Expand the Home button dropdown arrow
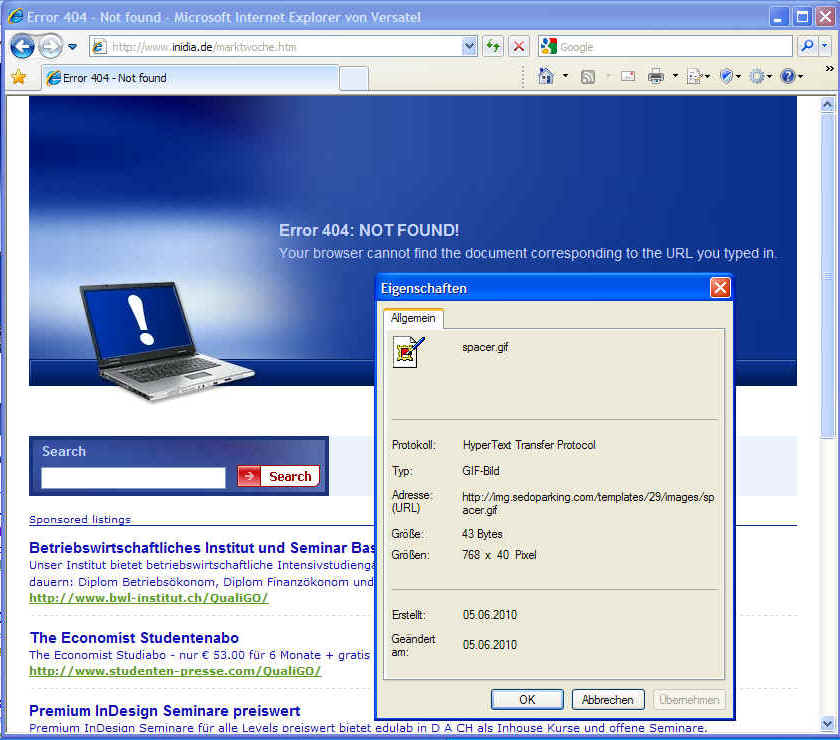 [x=565, y=77]
